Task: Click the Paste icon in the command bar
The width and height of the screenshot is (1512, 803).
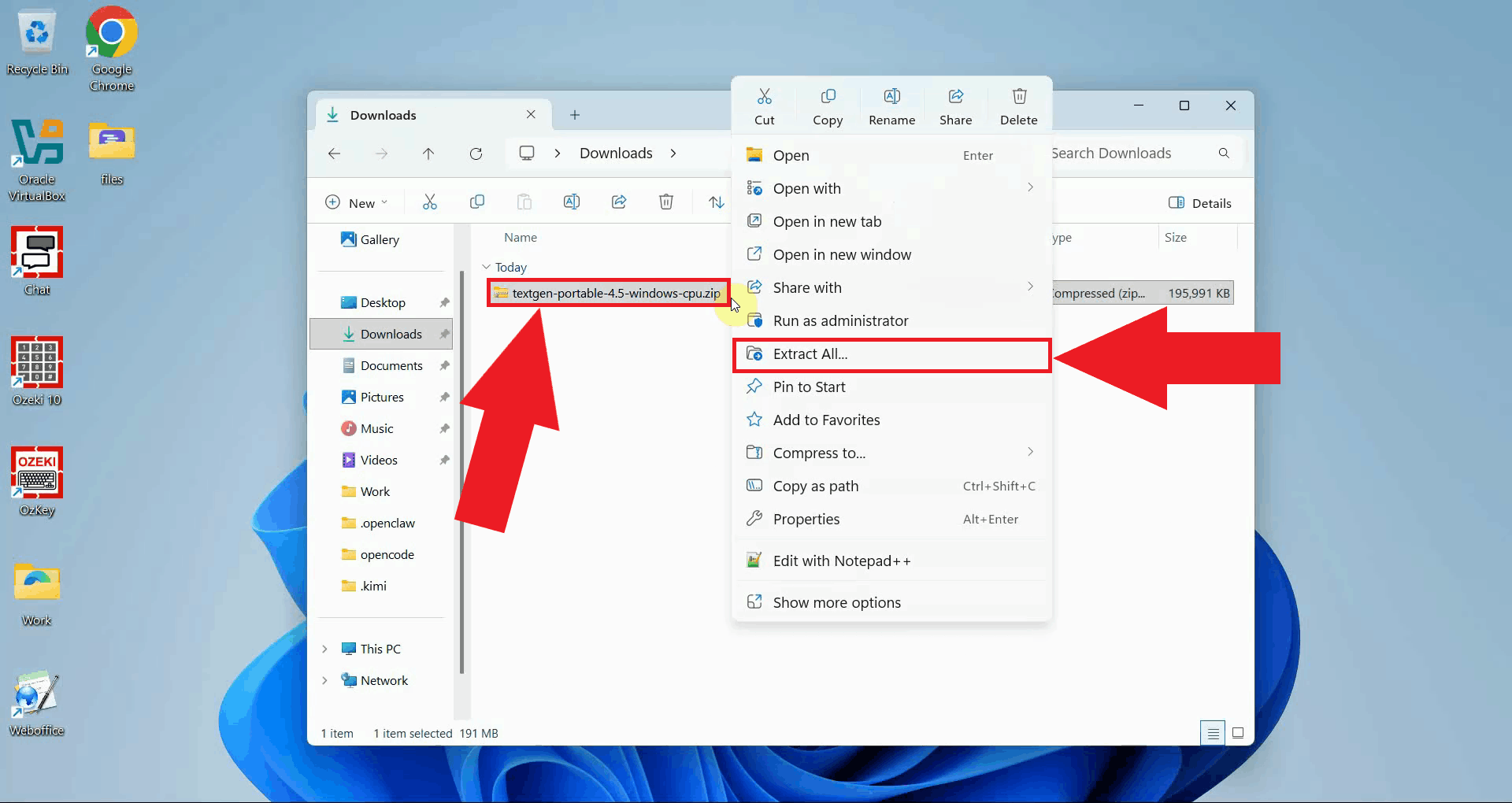Action: pyautogui.click(x=524, y=202)
